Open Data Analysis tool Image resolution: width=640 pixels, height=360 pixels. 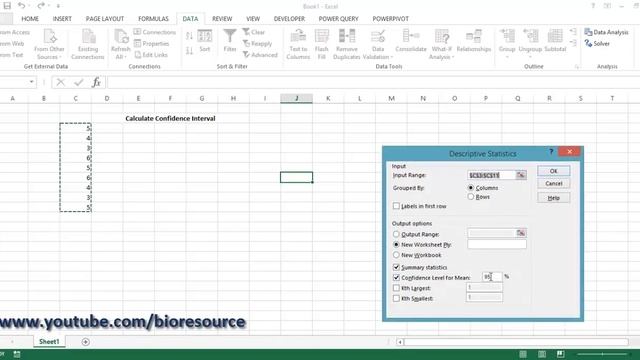click(607, 32)
